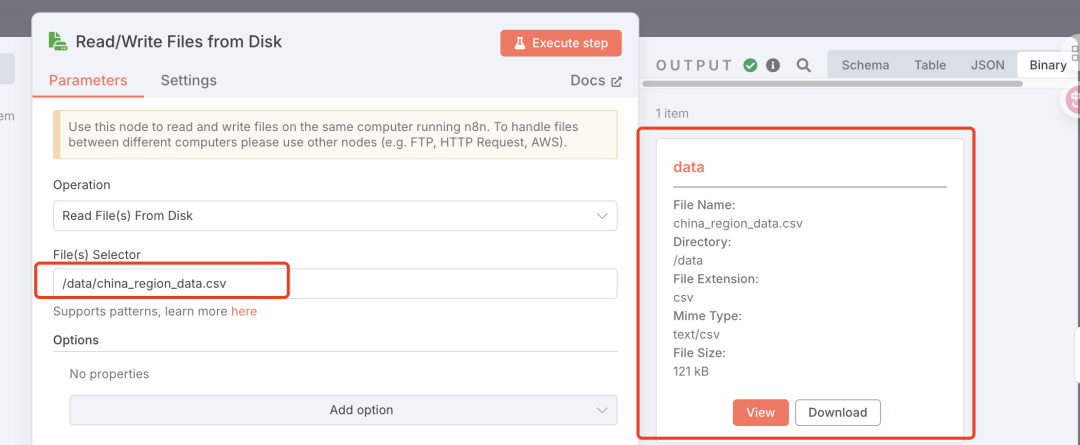
Task: Switch output view to JSON
Action: pyautogui.click(x=988, y=65)
